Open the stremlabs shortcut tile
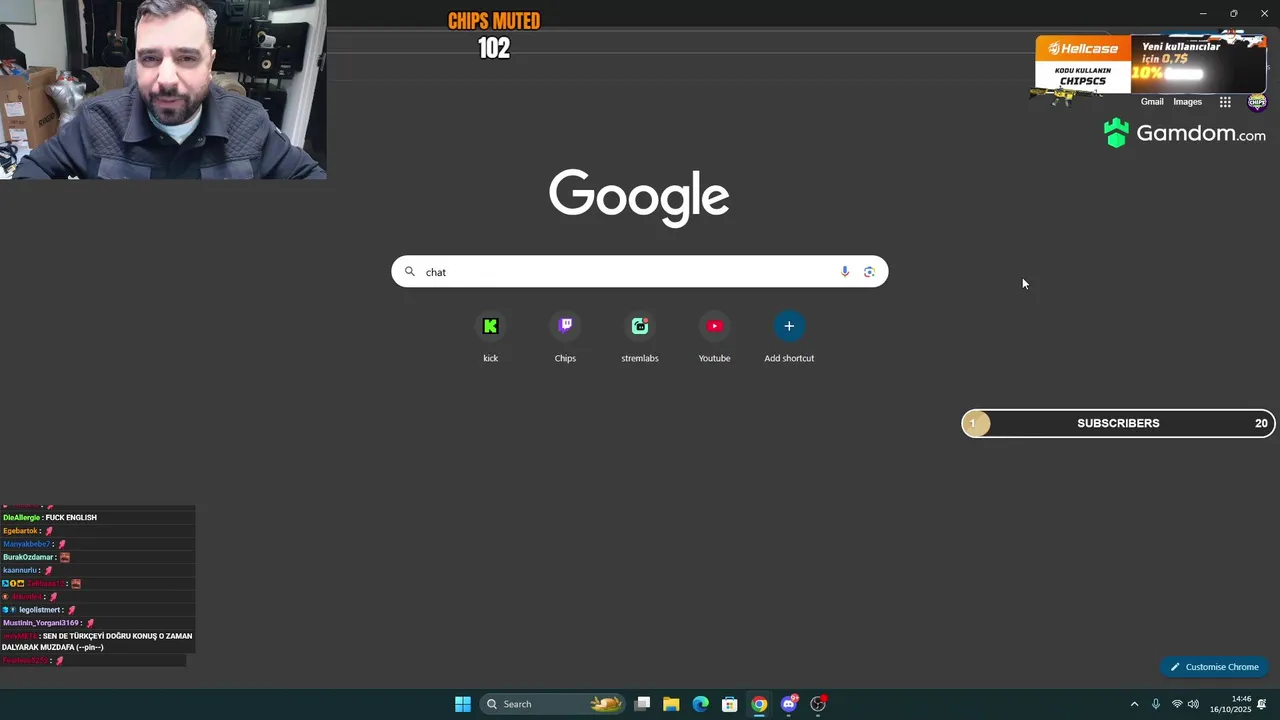This screenshot has height=720, width=1280. tap(640, 338)
